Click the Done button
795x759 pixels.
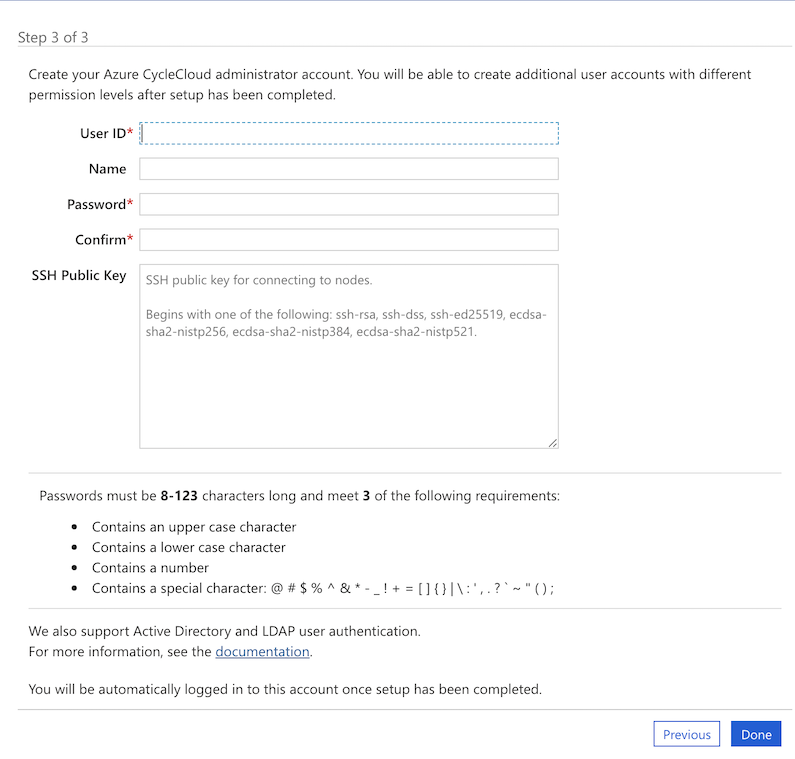(756, 734)
